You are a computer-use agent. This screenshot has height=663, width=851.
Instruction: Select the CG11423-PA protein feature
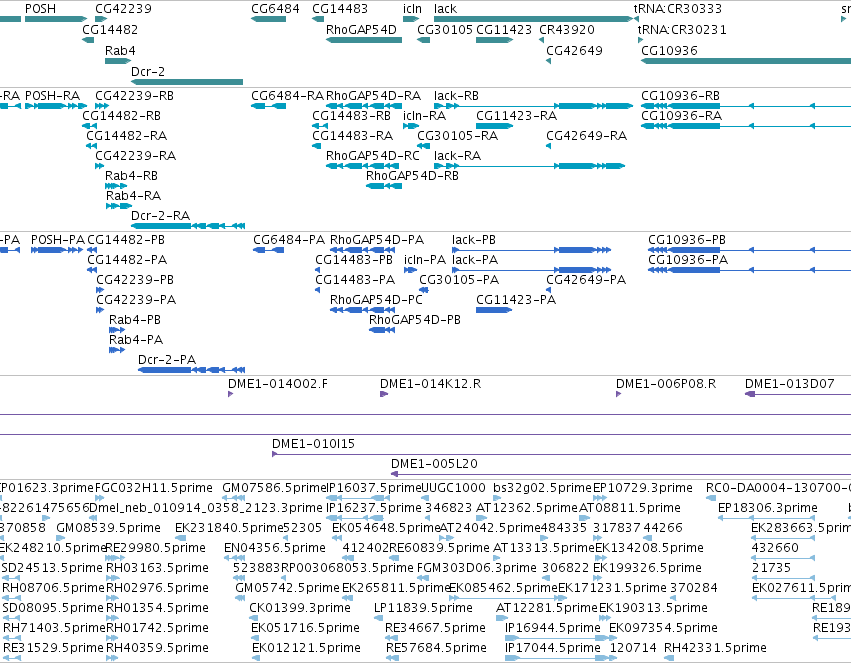494,310
